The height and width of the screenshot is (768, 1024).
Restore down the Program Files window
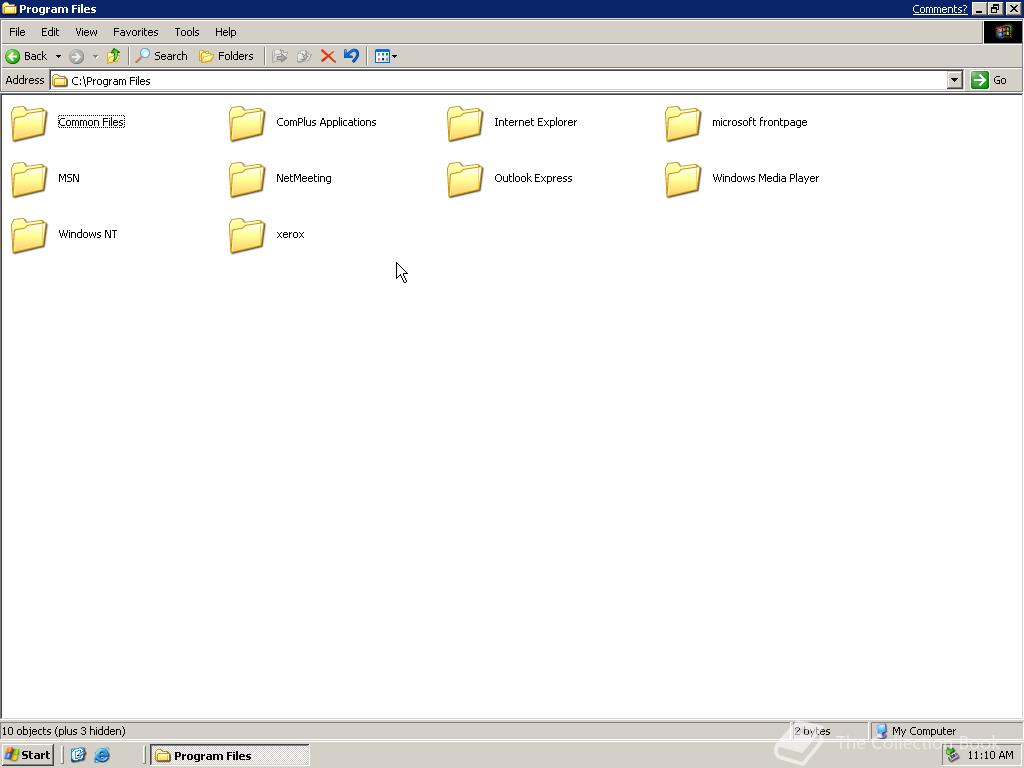pyautogui.click(x=996, y=9)
